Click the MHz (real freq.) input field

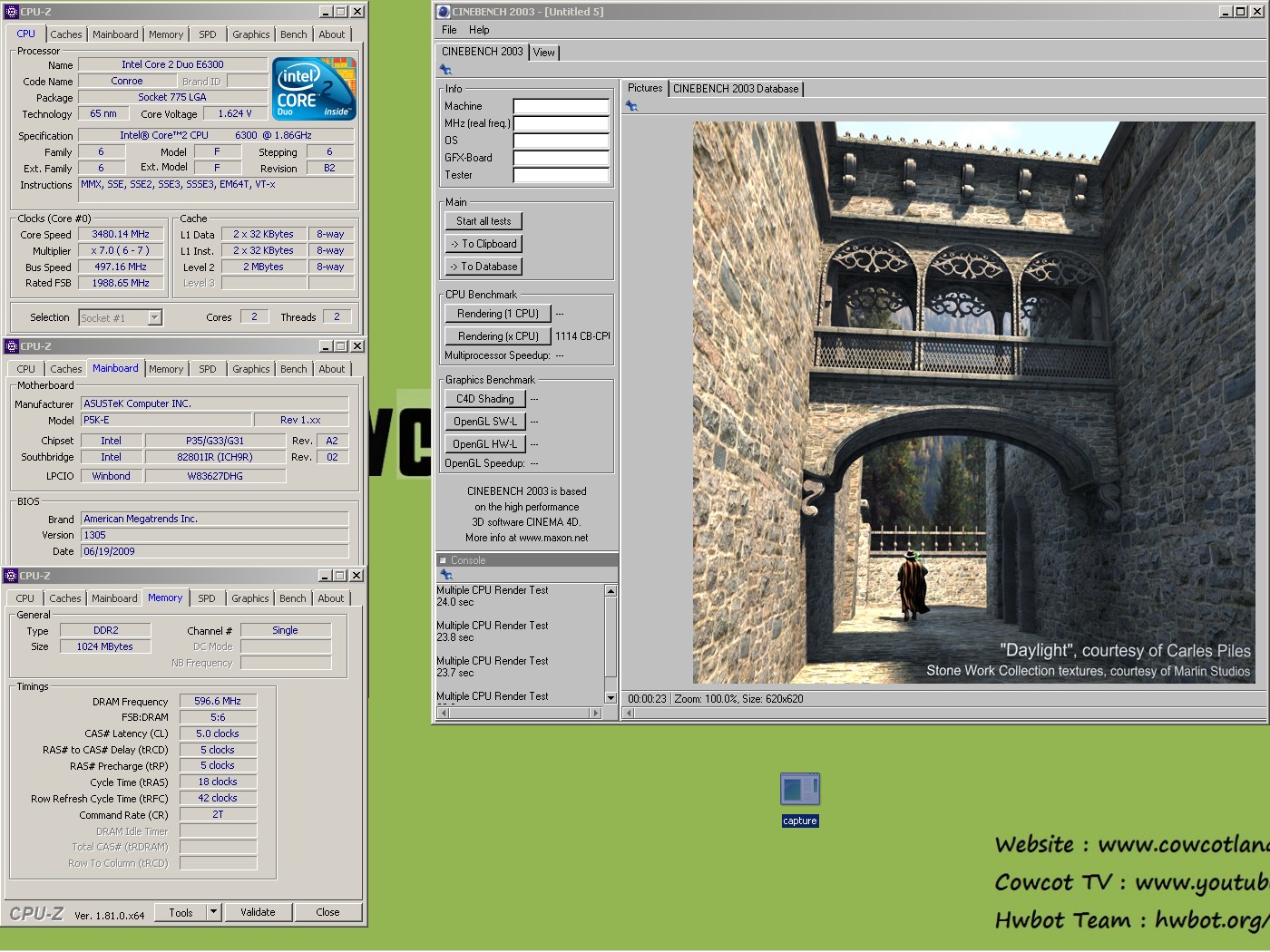pos(561,123)
